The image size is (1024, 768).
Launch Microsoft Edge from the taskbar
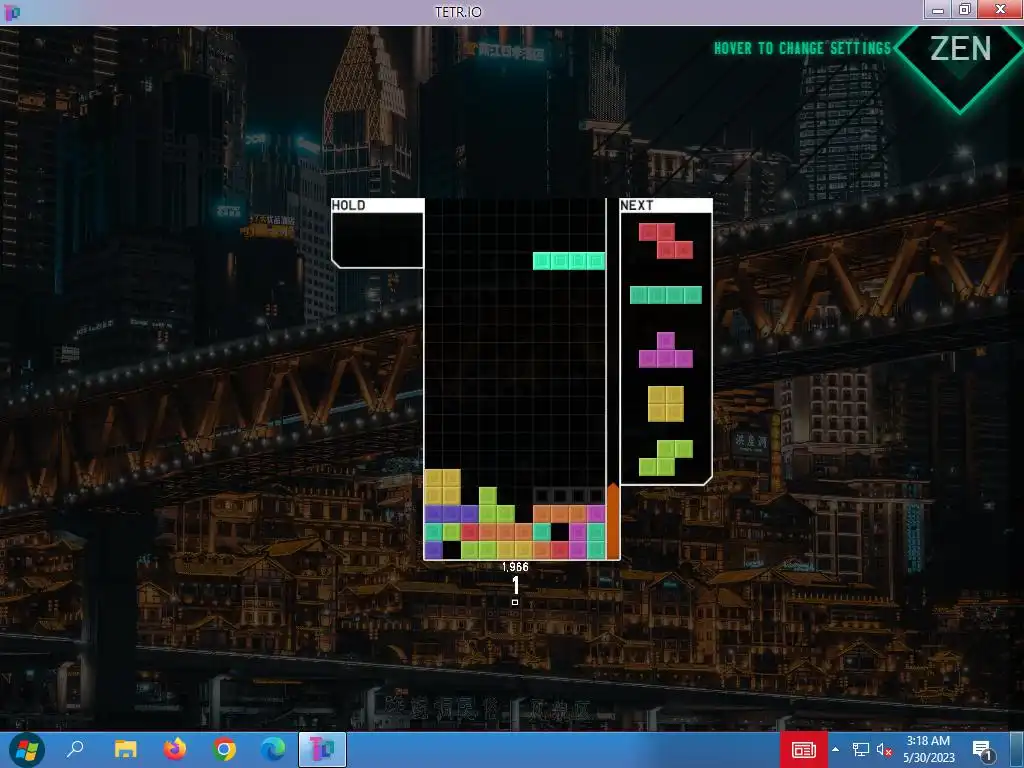point(273,750)
